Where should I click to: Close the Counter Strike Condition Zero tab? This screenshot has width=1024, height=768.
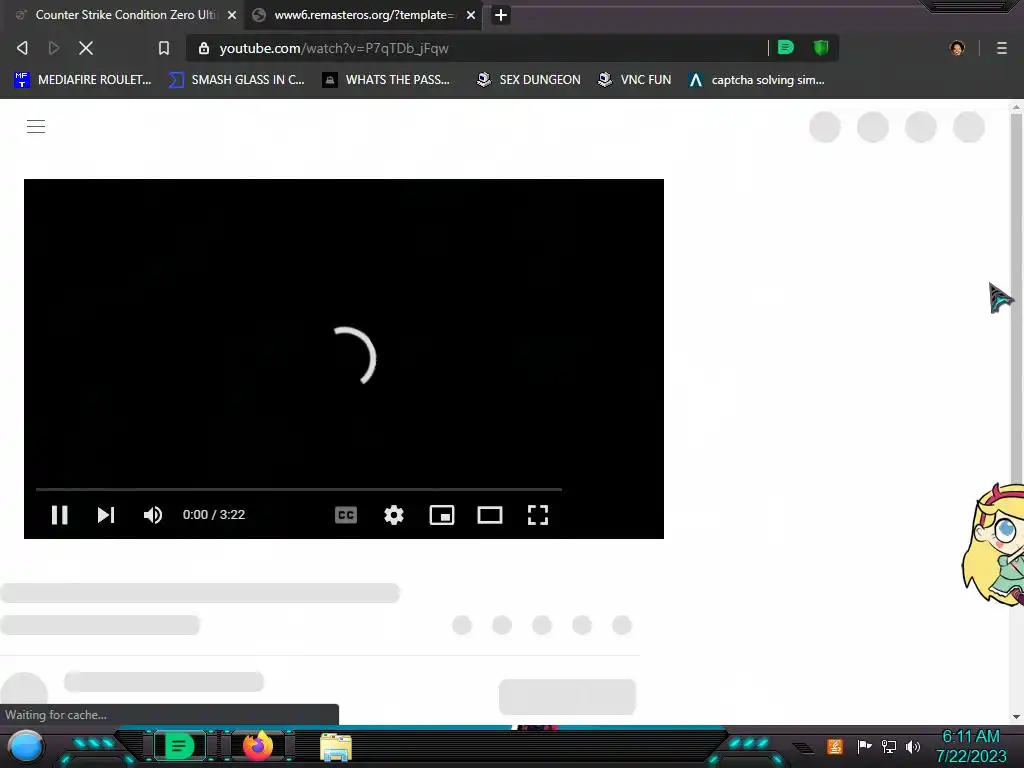coord(232,14)
